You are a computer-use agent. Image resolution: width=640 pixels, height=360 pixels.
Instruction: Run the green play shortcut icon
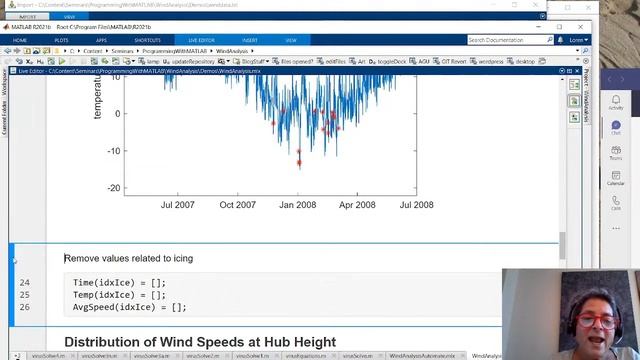point(62,61)
